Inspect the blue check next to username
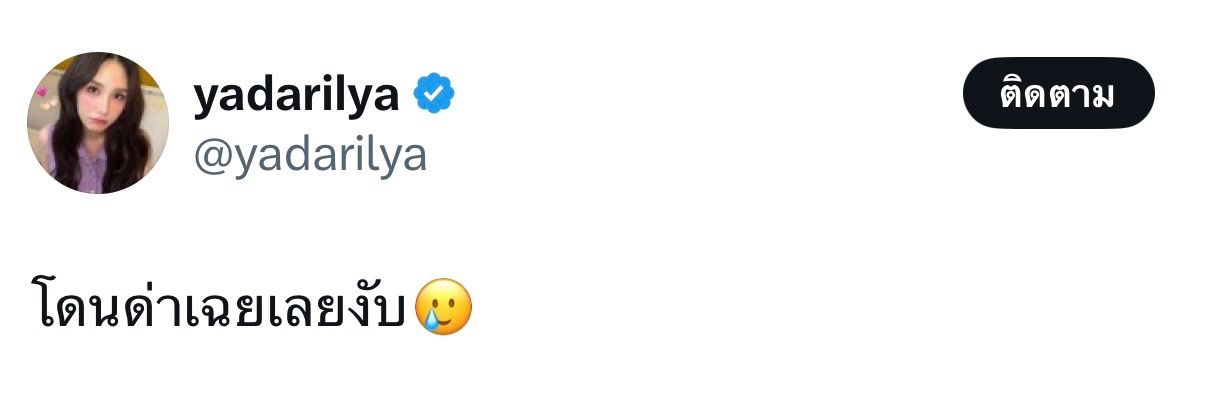The width and height of the screenshot is (1206, 416). (x=434, y=95)
